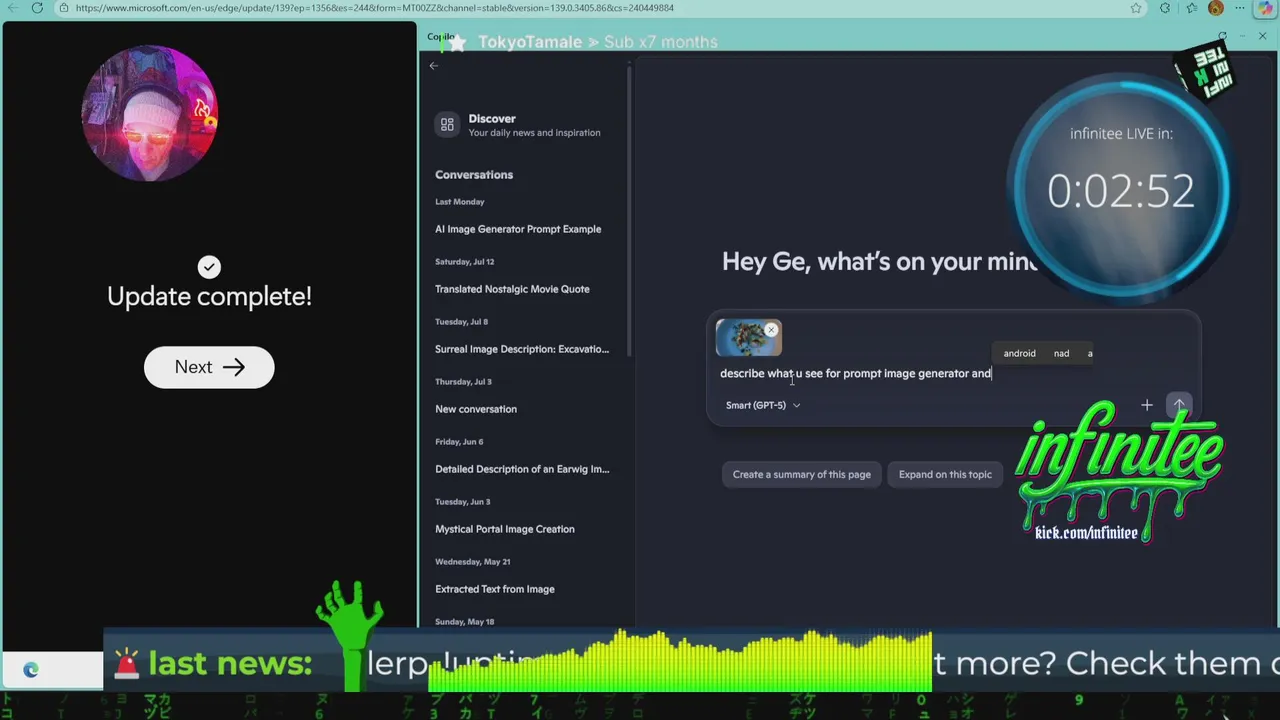Click the plus attach icon
1280x720 pixels.
point(1147,405)
